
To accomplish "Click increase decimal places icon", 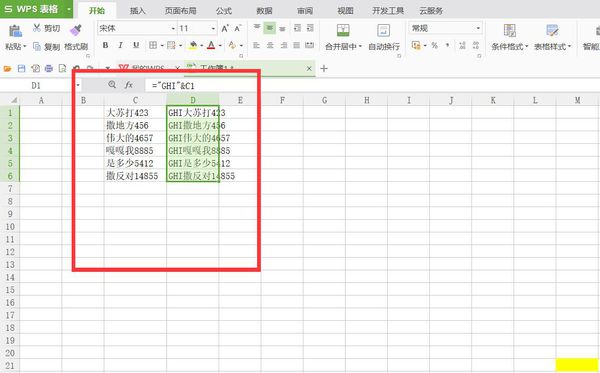I will (x=462, y=46).
